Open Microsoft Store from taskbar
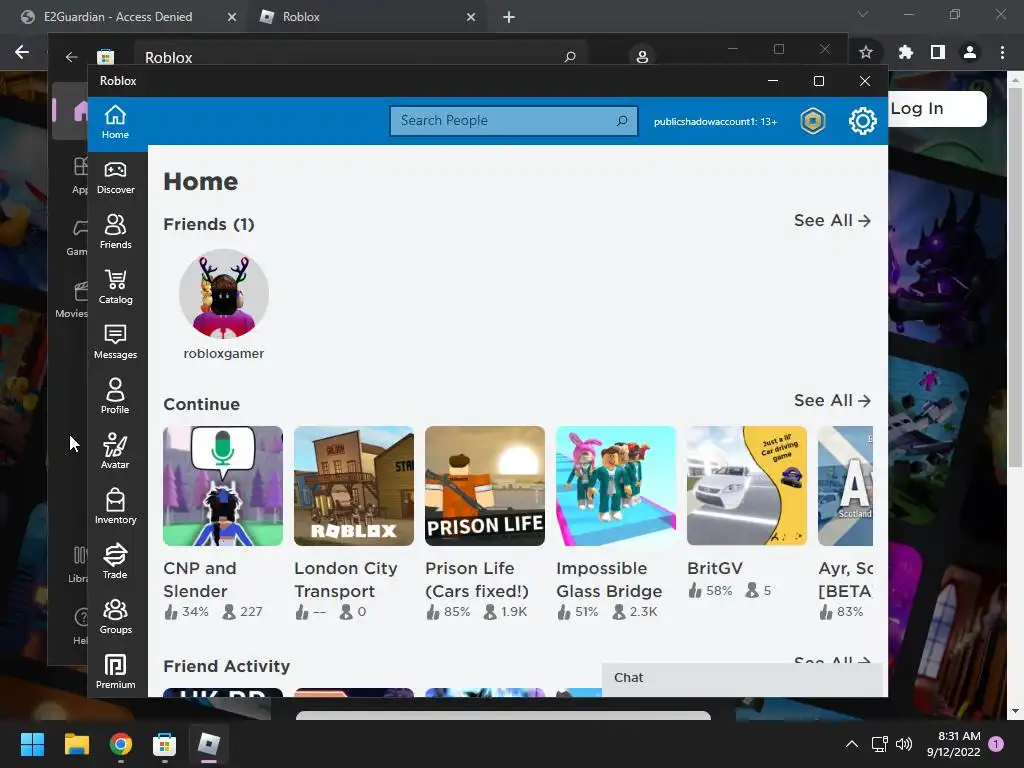Screen dimensions: 1024x768 click(x=165, y=744)
